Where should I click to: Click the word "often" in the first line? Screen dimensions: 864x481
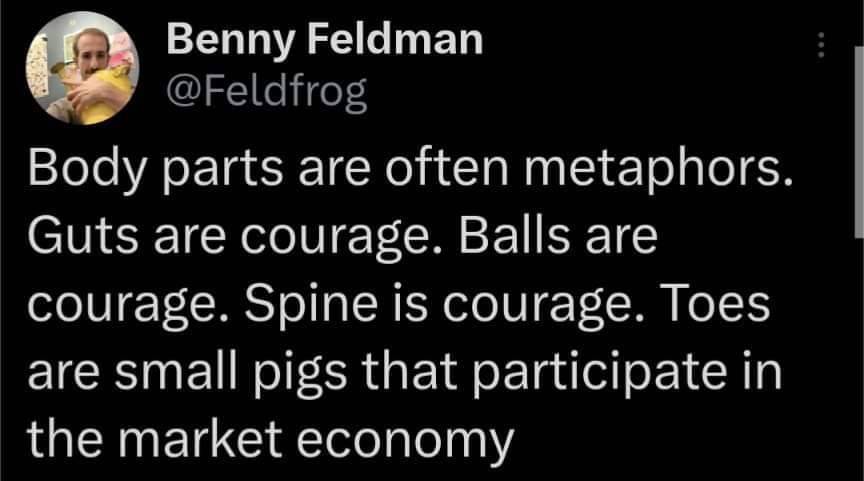pyautogui.click(x=446, y=168)
